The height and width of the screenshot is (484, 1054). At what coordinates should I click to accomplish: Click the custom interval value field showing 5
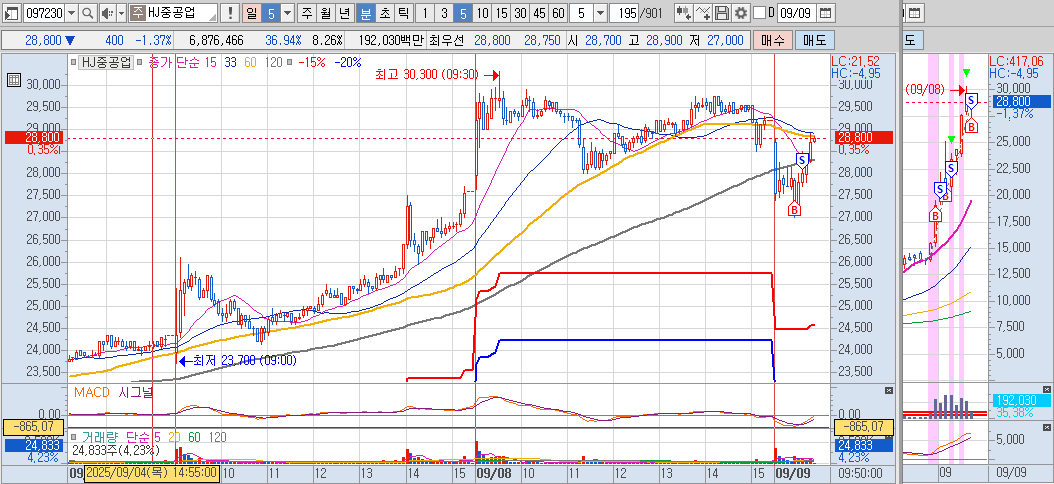pos(581,13)
